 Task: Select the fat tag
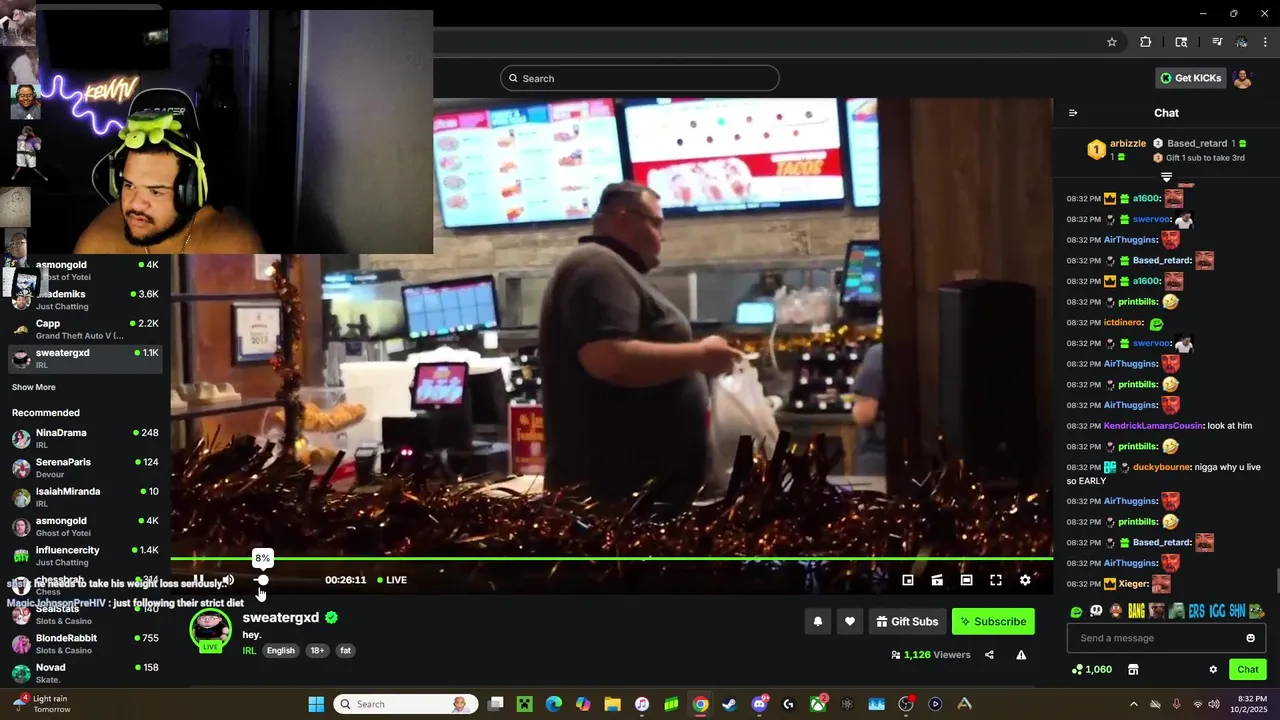(345, 650)
